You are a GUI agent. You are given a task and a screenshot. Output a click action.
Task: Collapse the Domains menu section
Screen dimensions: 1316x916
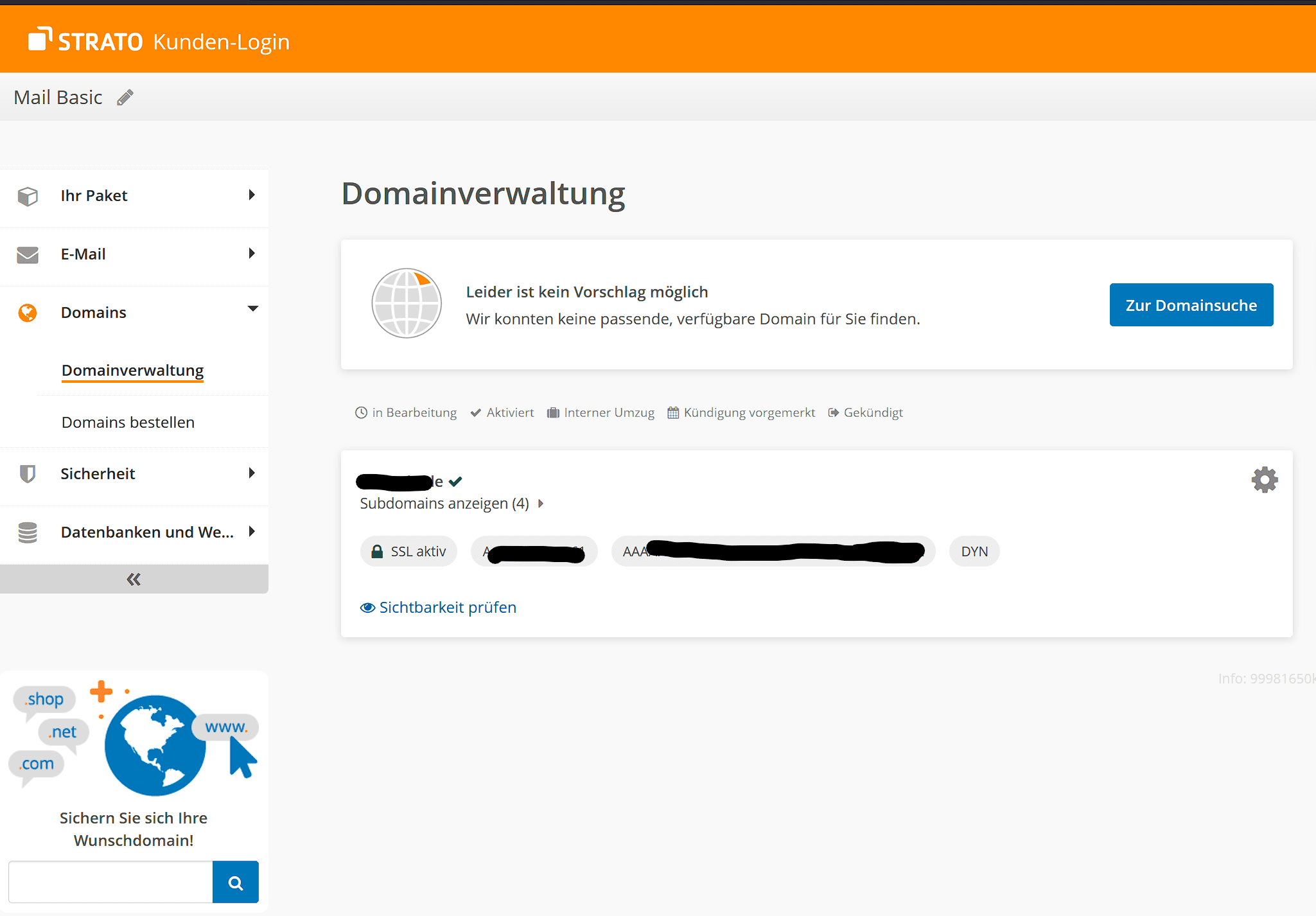(252, 310)
